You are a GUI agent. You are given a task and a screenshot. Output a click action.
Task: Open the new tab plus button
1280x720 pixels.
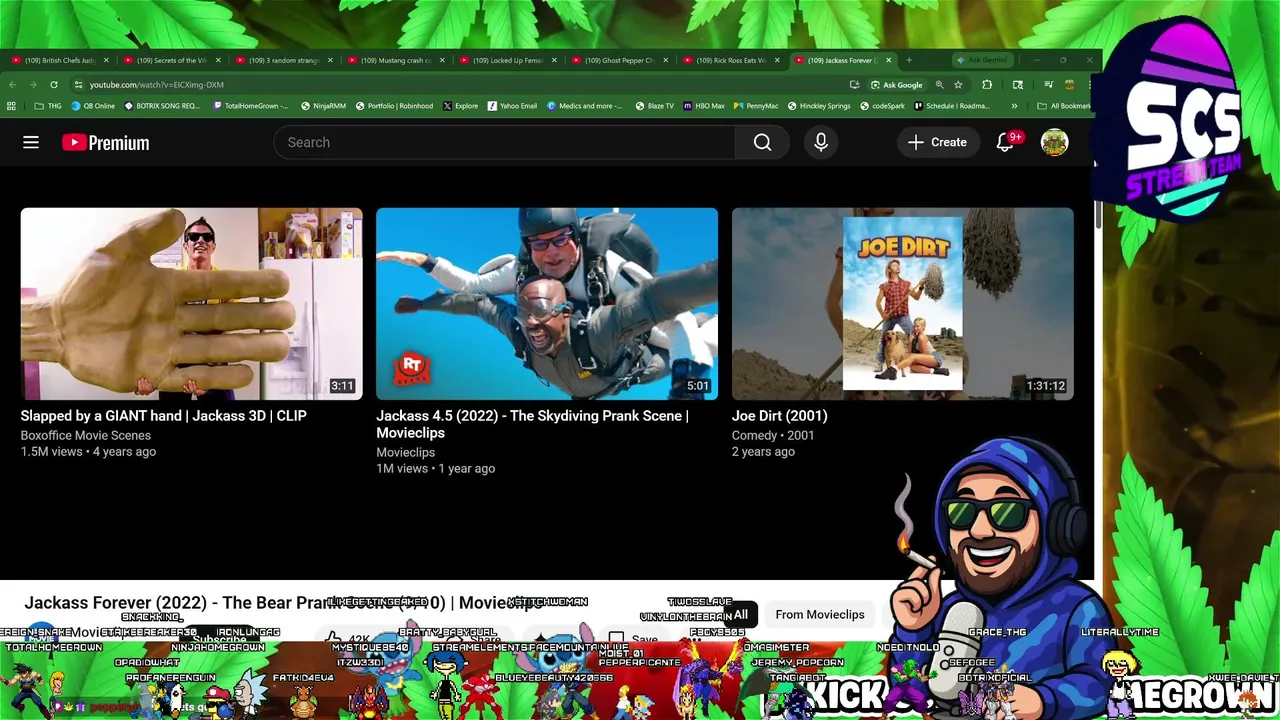point(909,60)
